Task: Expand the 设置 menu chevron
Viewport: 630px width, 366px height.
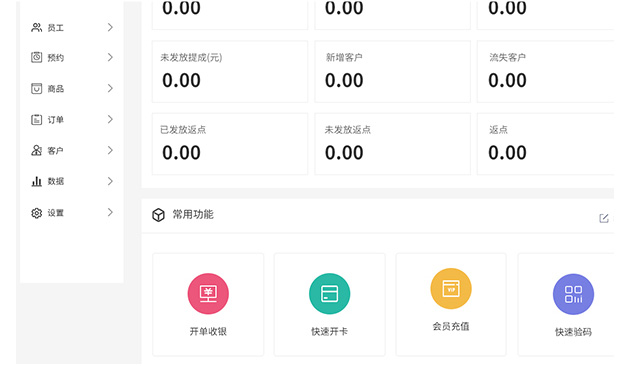Action: click(x=110, y=213)
